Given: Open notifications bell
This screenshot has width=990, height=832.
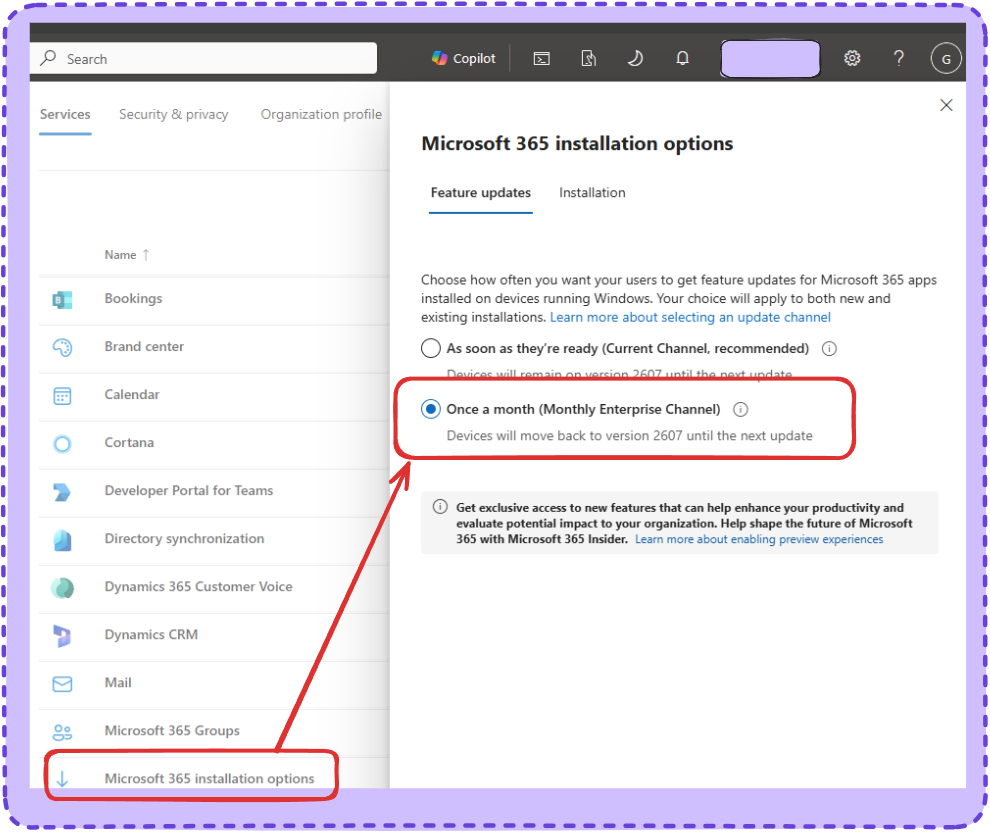Looking at the screenshot, I should click(683, 59).
